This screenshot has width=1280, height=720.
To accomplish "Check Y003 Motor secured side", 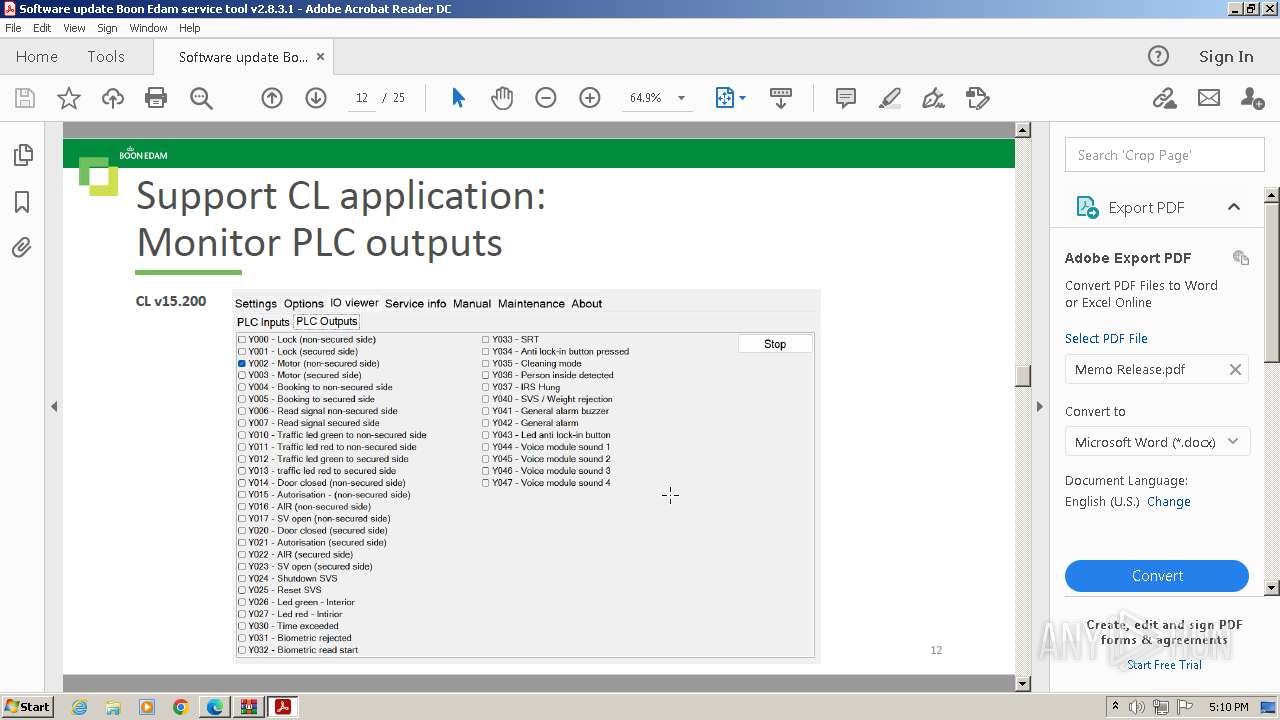I will (x=242, y=376).
